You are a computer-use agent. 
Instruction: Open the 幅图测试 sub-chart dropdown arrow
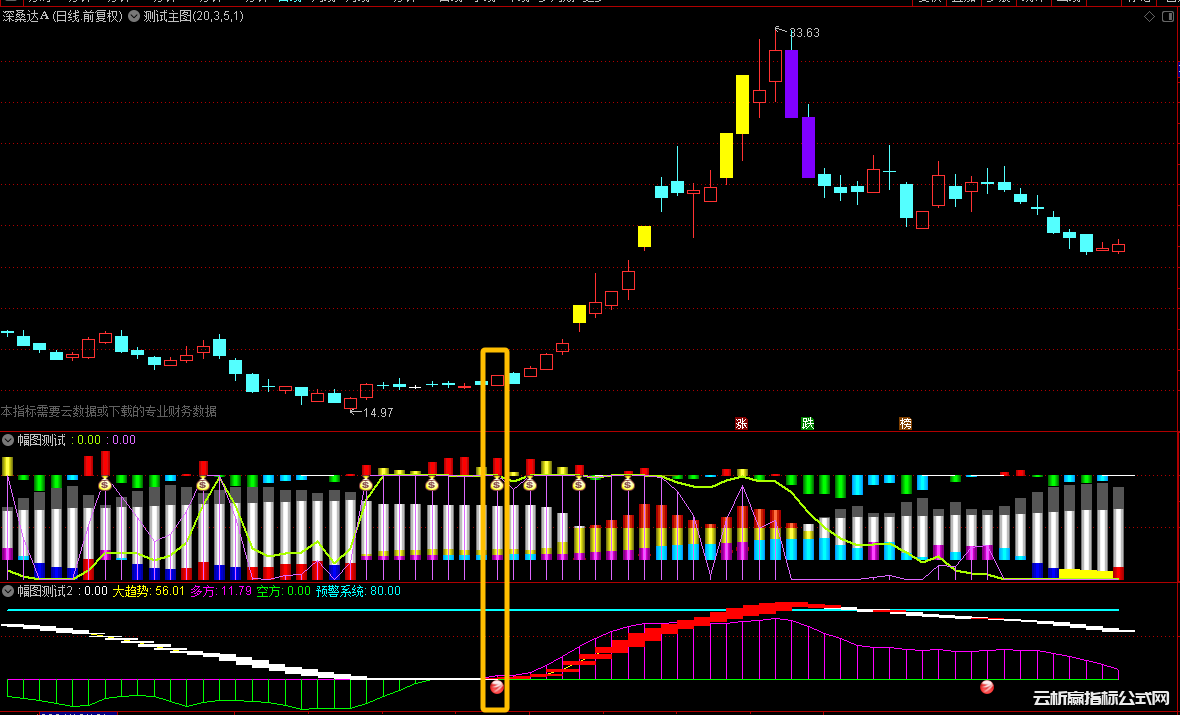point(8,440)
